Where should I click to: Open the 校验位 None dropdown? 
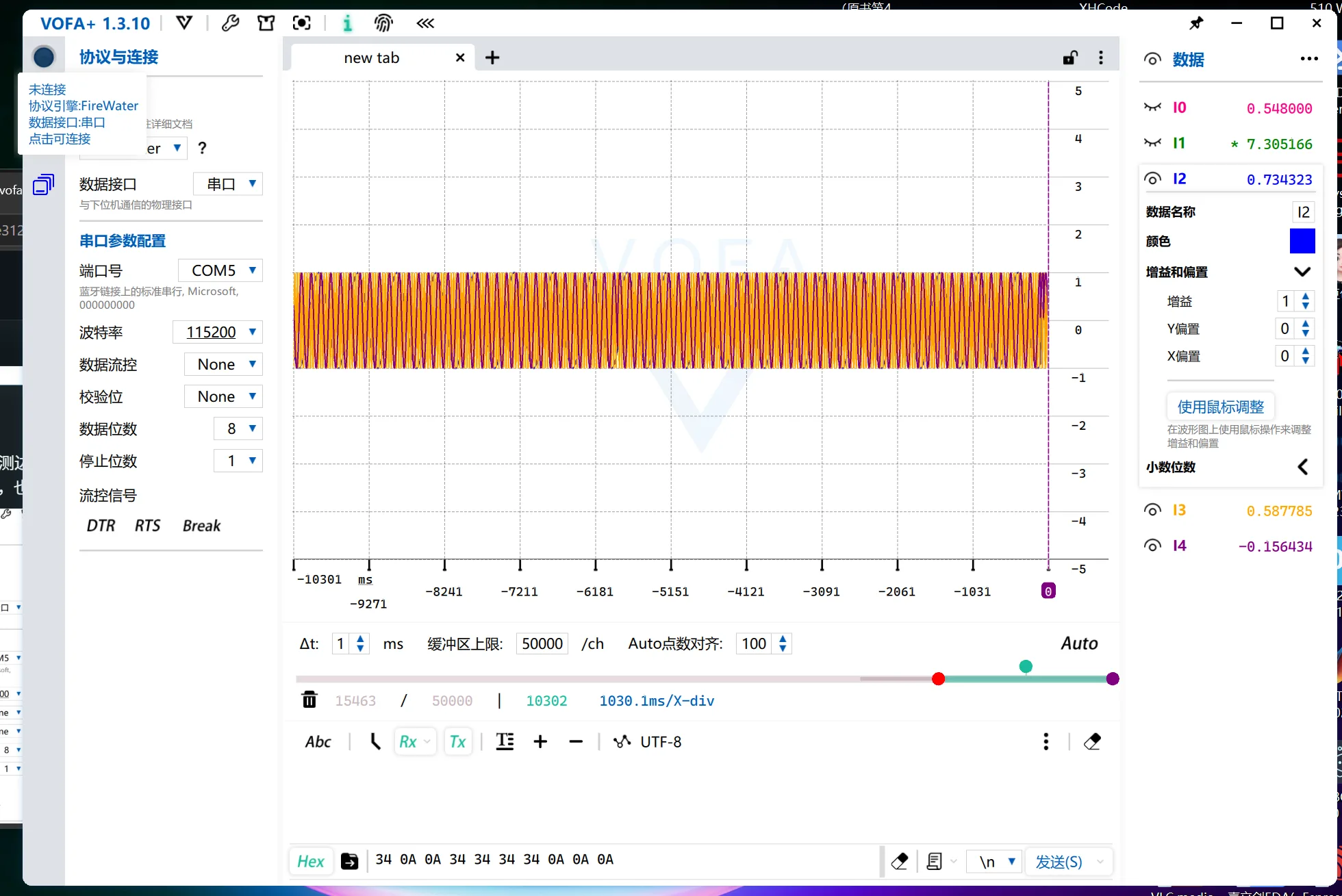223,396
